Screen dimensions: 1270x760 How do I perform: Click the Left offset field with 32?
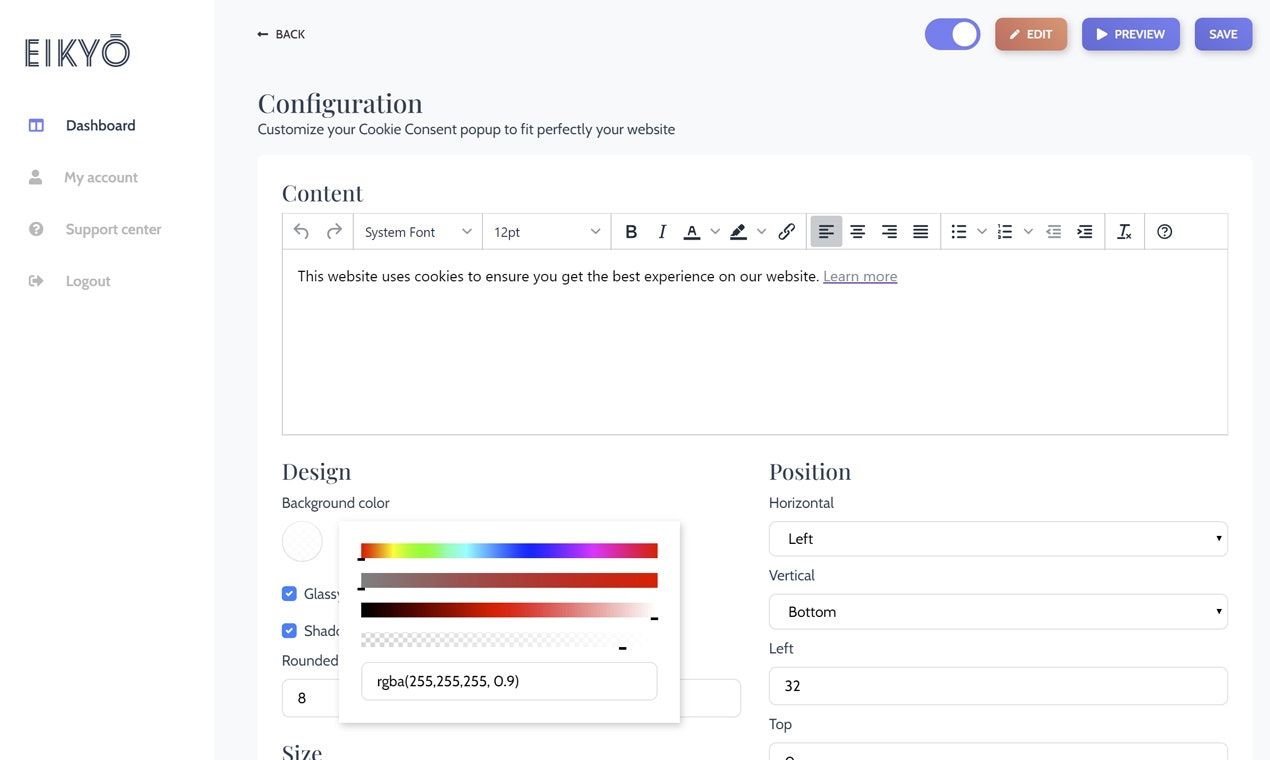(998, 686)
